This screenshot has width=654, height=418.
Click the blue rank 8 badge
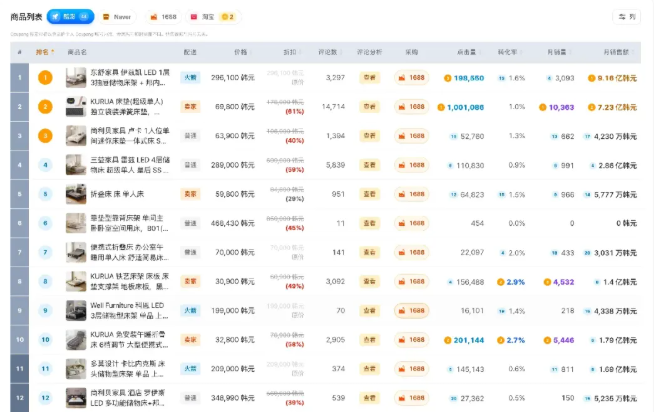tap(45, 282)
